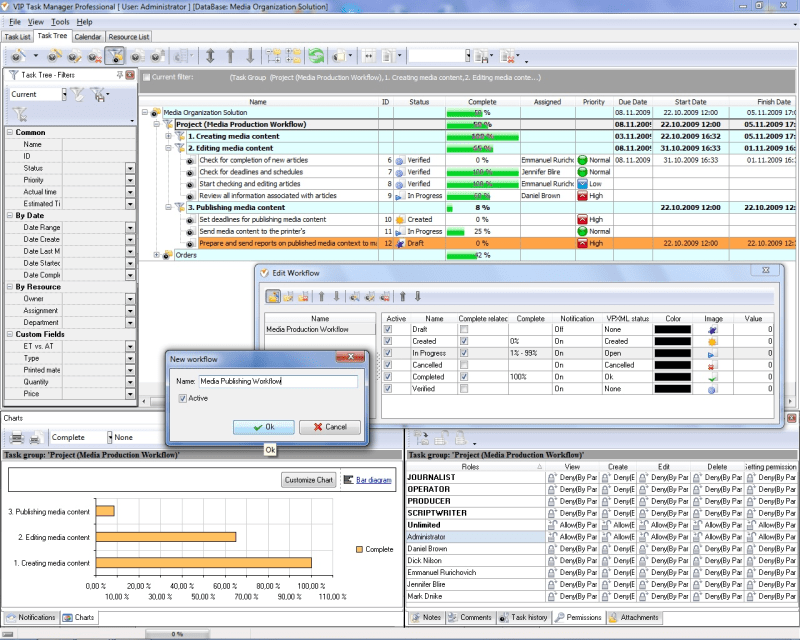
Task: Select the Add New Workflow icon
Action: click(x=272, y=294)
